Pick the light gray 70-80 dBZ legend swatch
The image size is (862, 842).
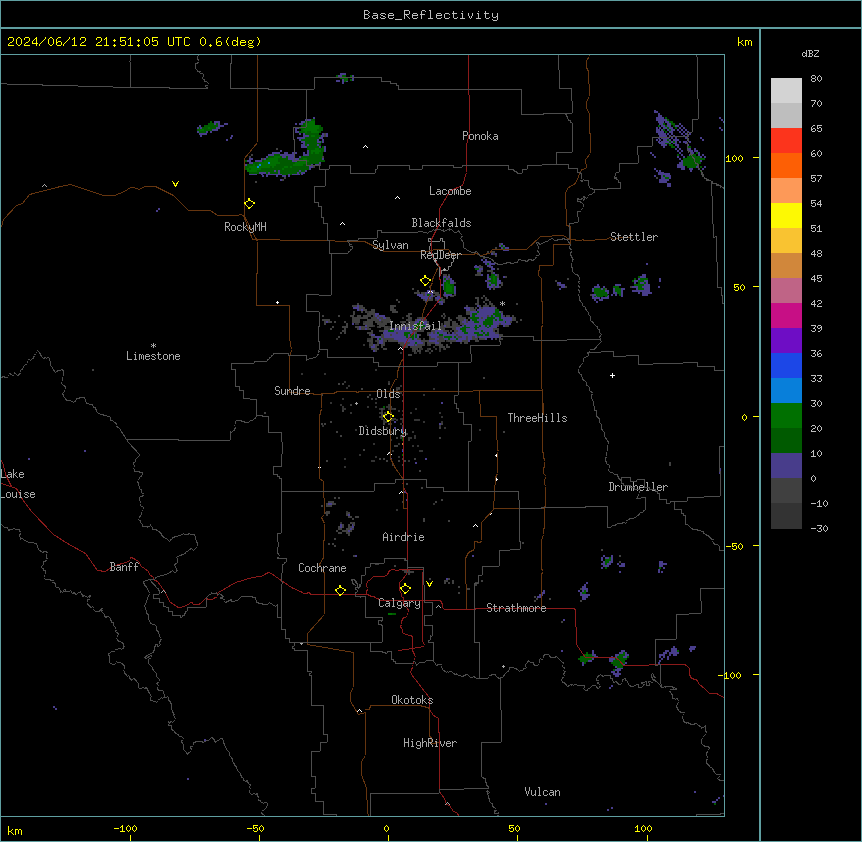pos(786,90)
